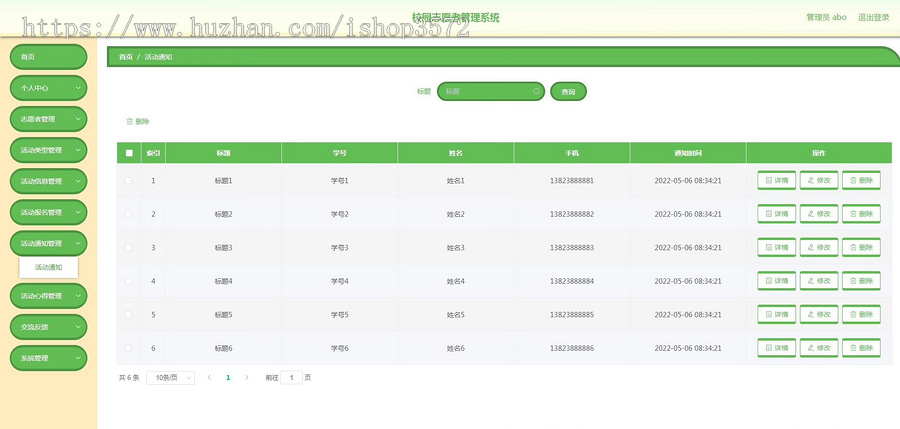Toggle the select-all checkbox in table header
The image size is (900, 429).
click(x=129, y=153)
